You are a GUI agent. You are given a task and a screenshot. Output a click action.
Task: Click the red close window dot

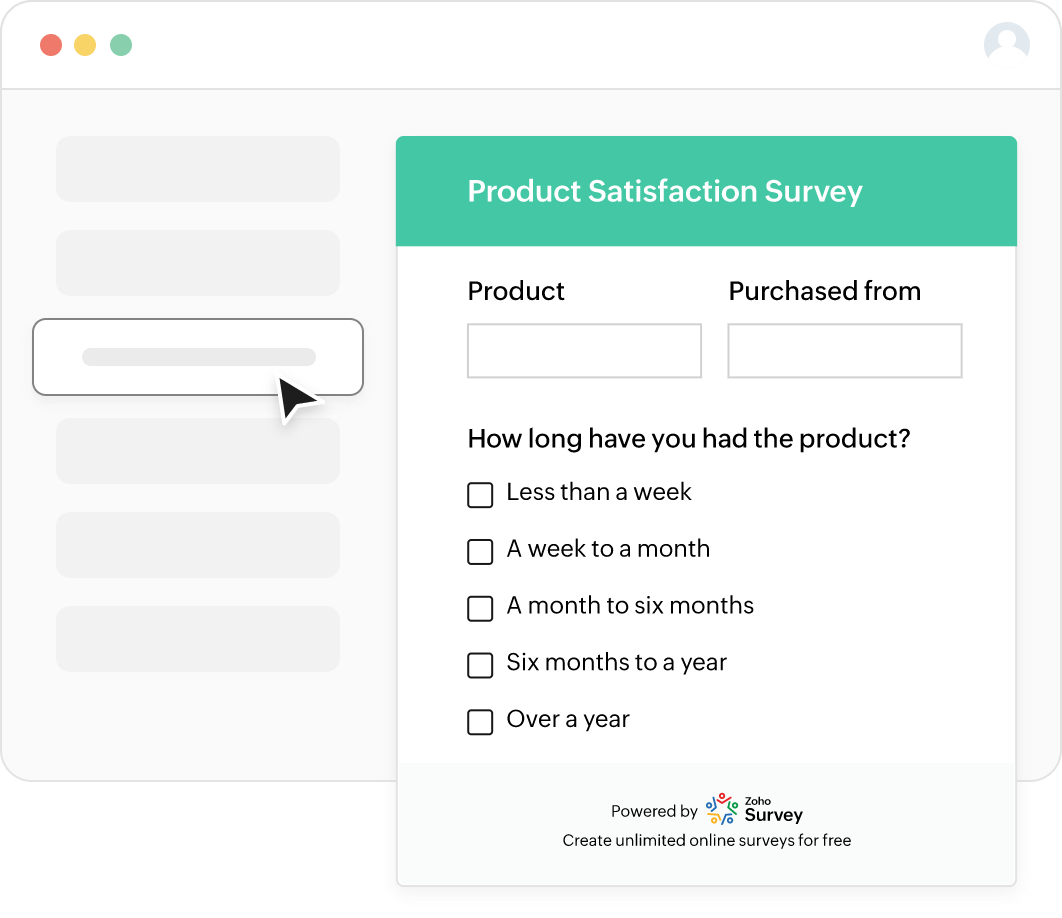[x=51, y=45]
